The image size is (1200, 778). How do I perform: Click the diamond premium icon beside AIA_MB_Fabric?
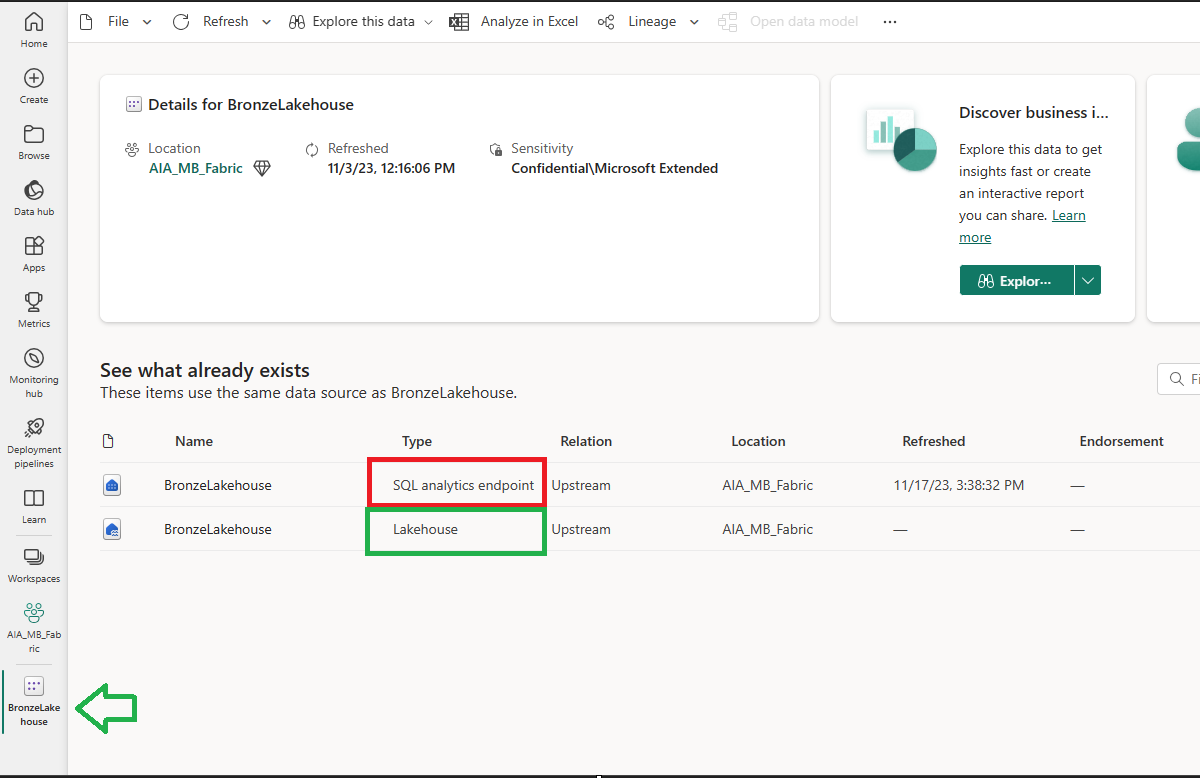pyautogui.click(x=262, y=169)
